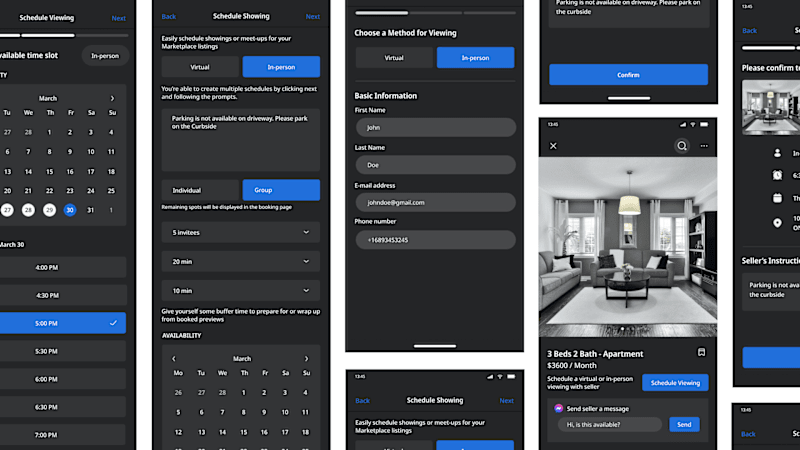The height and width of the screenshot is (450, 800).
Task: Click the checkmark on 5:00 PM slot
Action: pyautogui.click(x=113, y=323)
